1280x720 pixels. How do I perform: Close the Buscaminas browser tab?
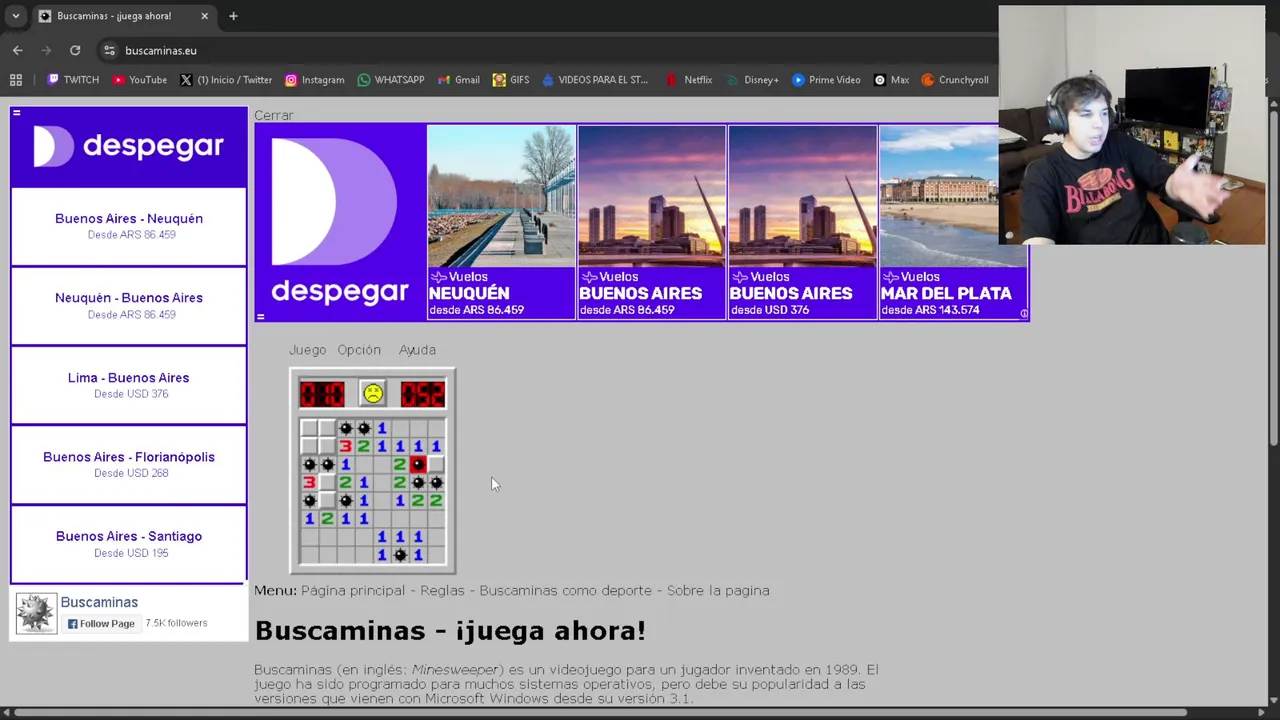point(205,16)
